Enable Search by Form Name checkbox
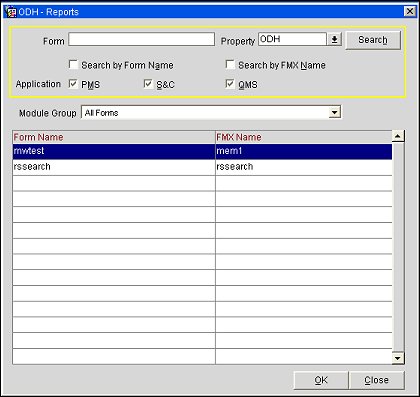The width and height of the screenshot is (420, 397). 73,64
